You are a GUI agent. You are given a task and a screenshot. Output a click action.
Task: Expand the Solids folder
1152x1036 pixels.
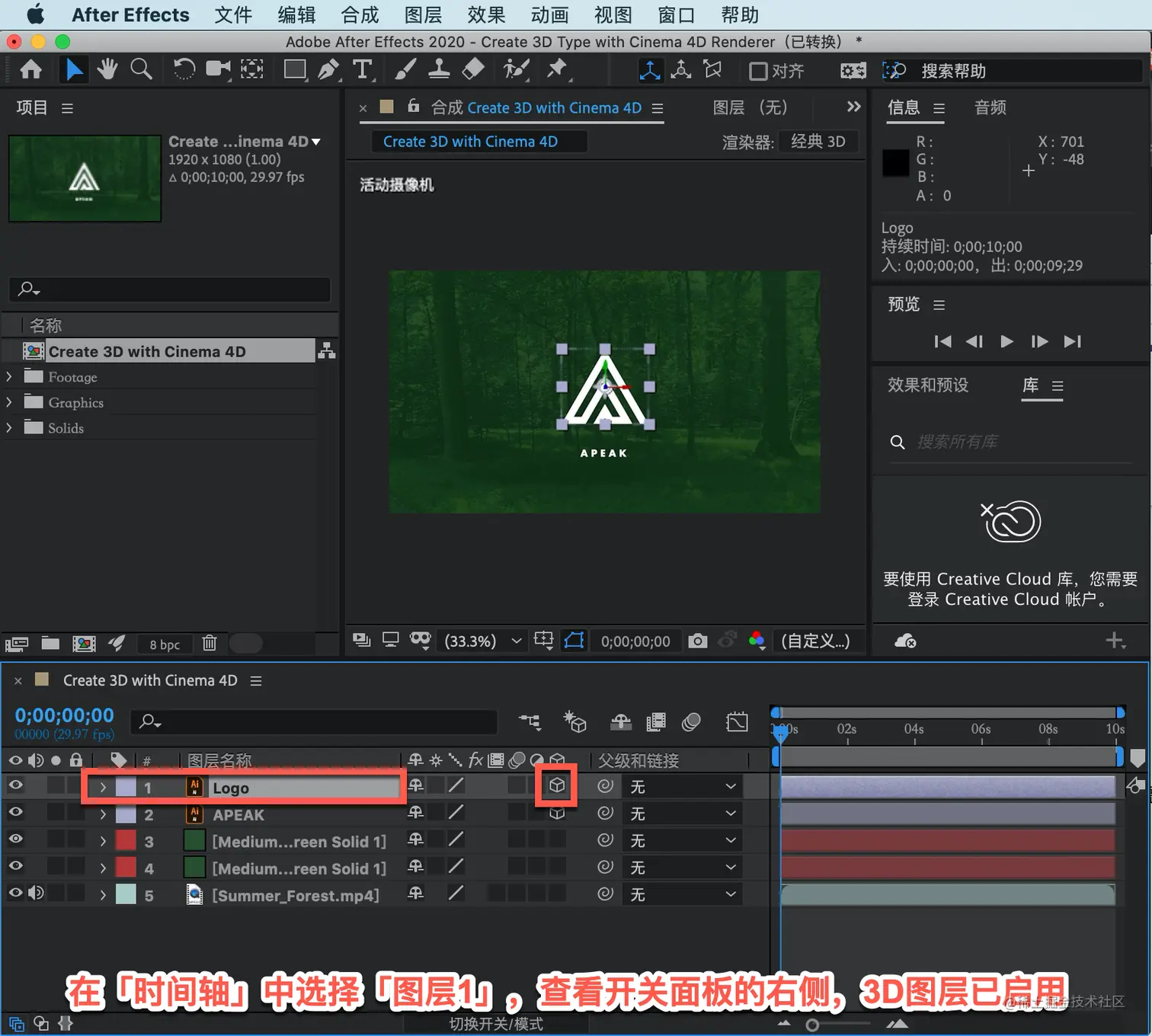click(x=9, y=427)
